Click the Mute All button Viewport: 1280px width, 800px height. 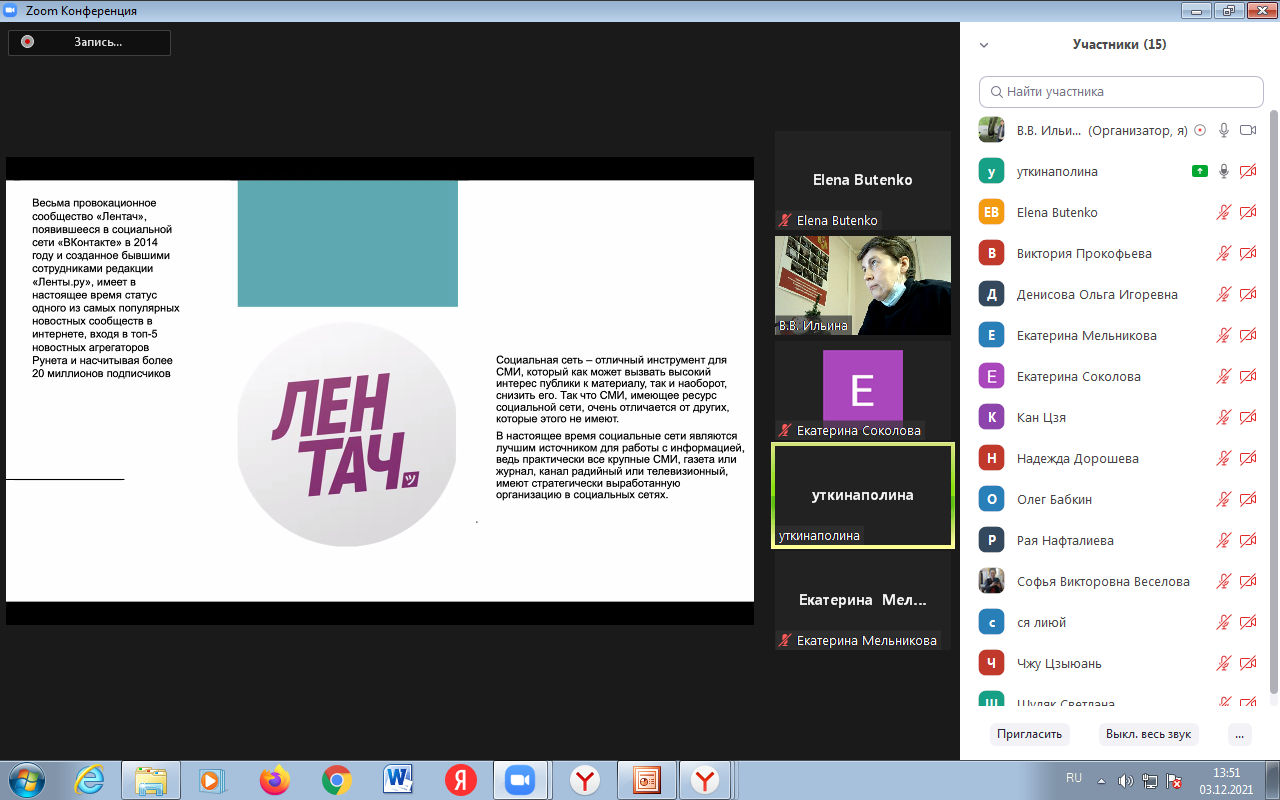pos(1148,734)
